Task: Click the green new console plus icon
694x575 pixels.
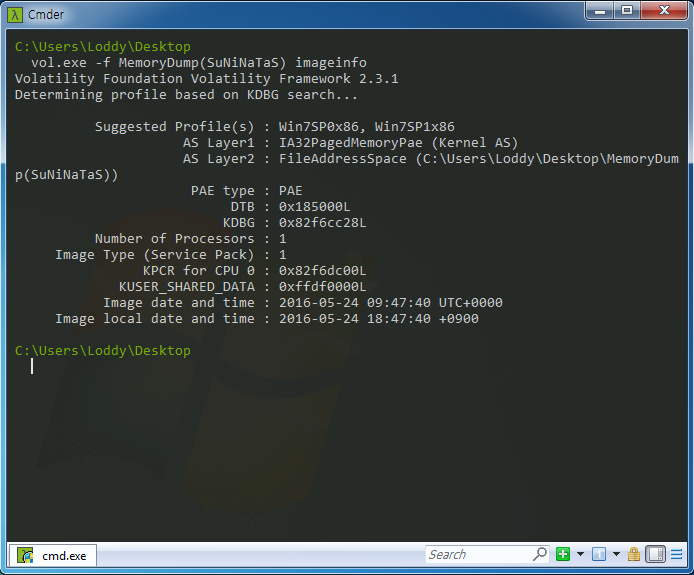Action: [x=563, y=554]
